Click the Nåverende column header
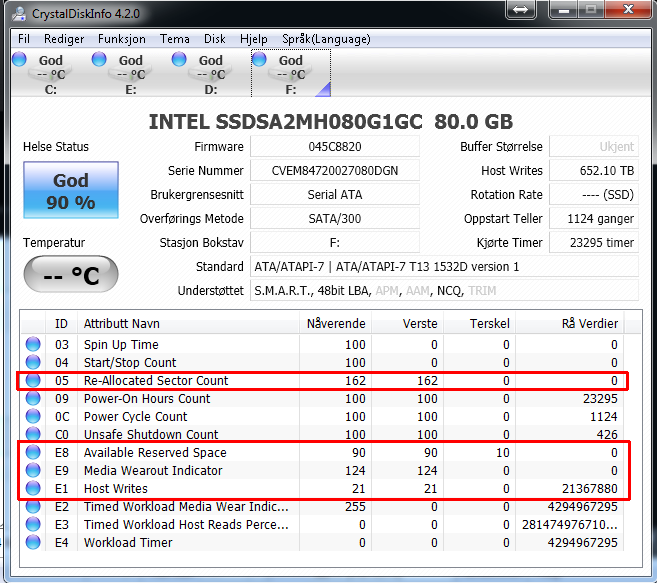The width and height of the screenshot is (657, 583). [x=336, y=324]
